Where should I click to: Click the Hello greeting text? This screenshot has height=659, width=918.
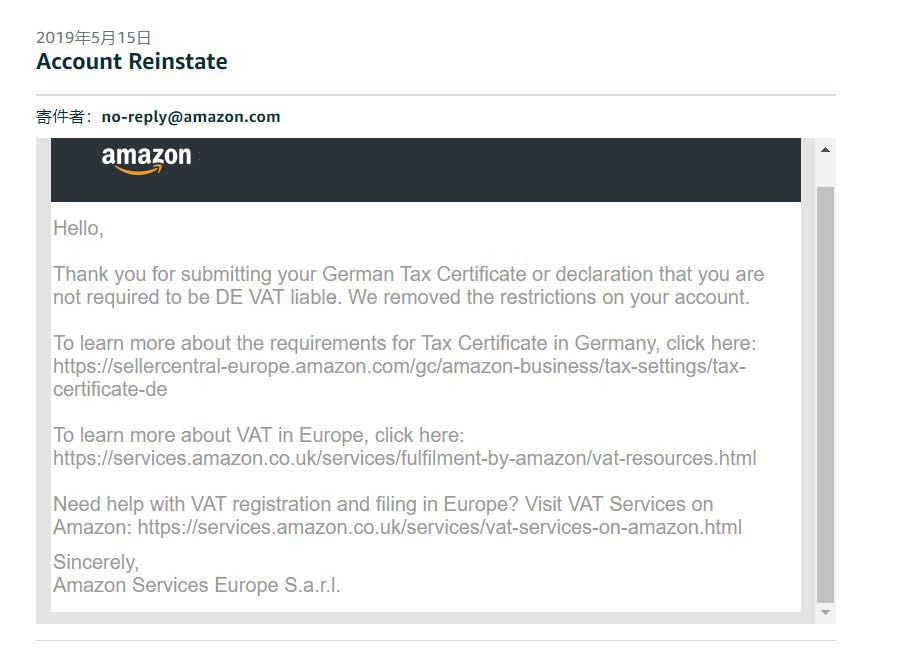[x=78, y=229]
